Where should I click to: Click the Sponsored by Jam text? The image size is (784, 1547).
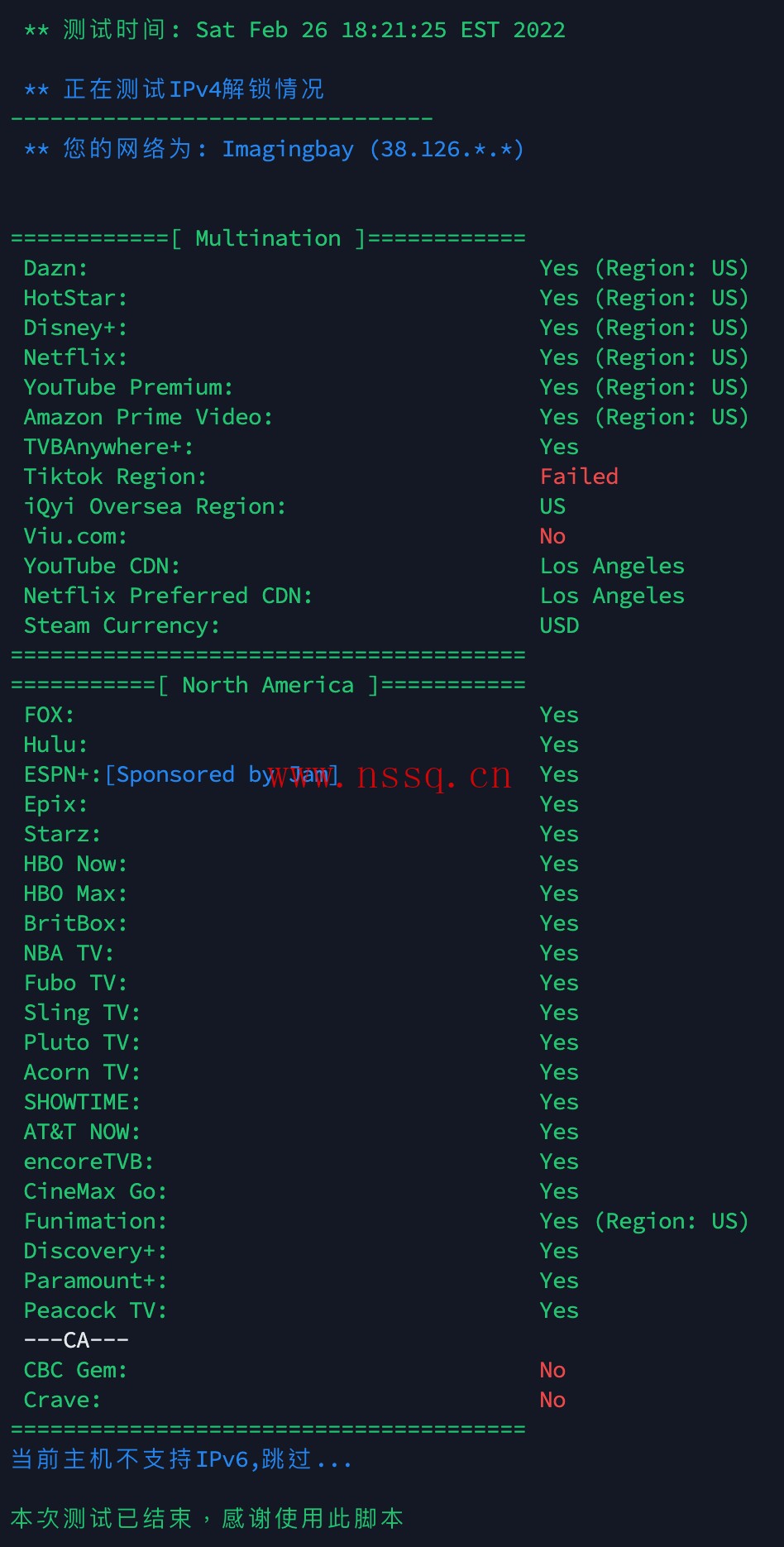pos(222,775)
